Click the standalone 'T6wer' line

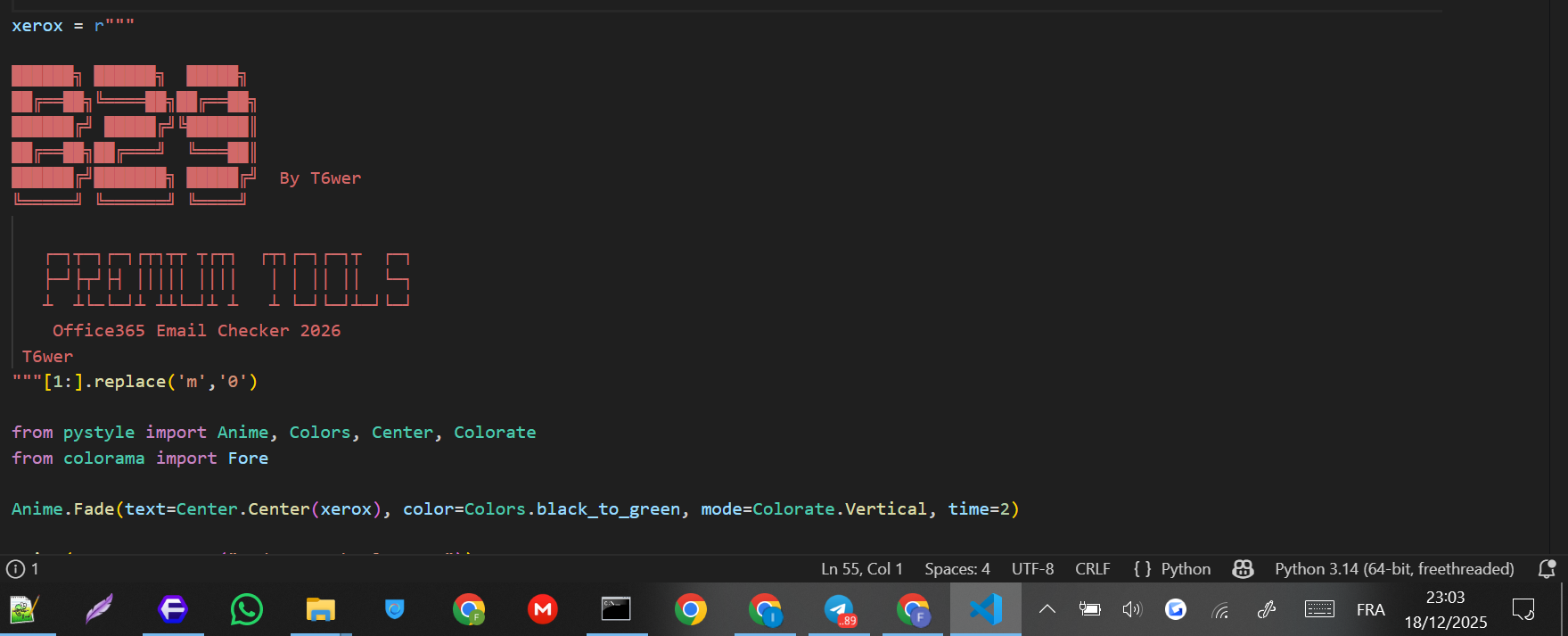[47, 357]
